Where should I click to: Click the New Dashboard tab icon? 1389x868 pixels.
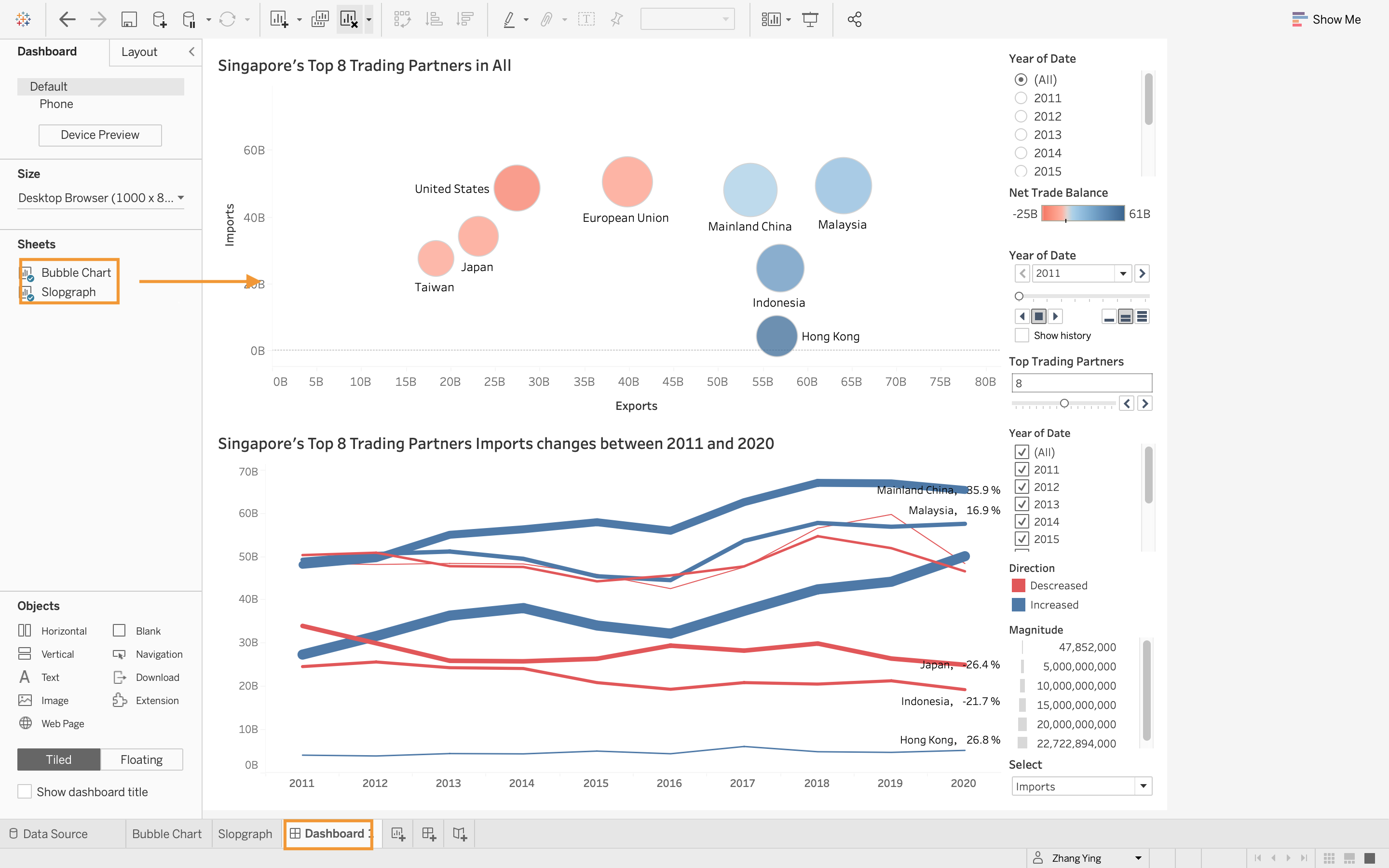pos(429,834)
